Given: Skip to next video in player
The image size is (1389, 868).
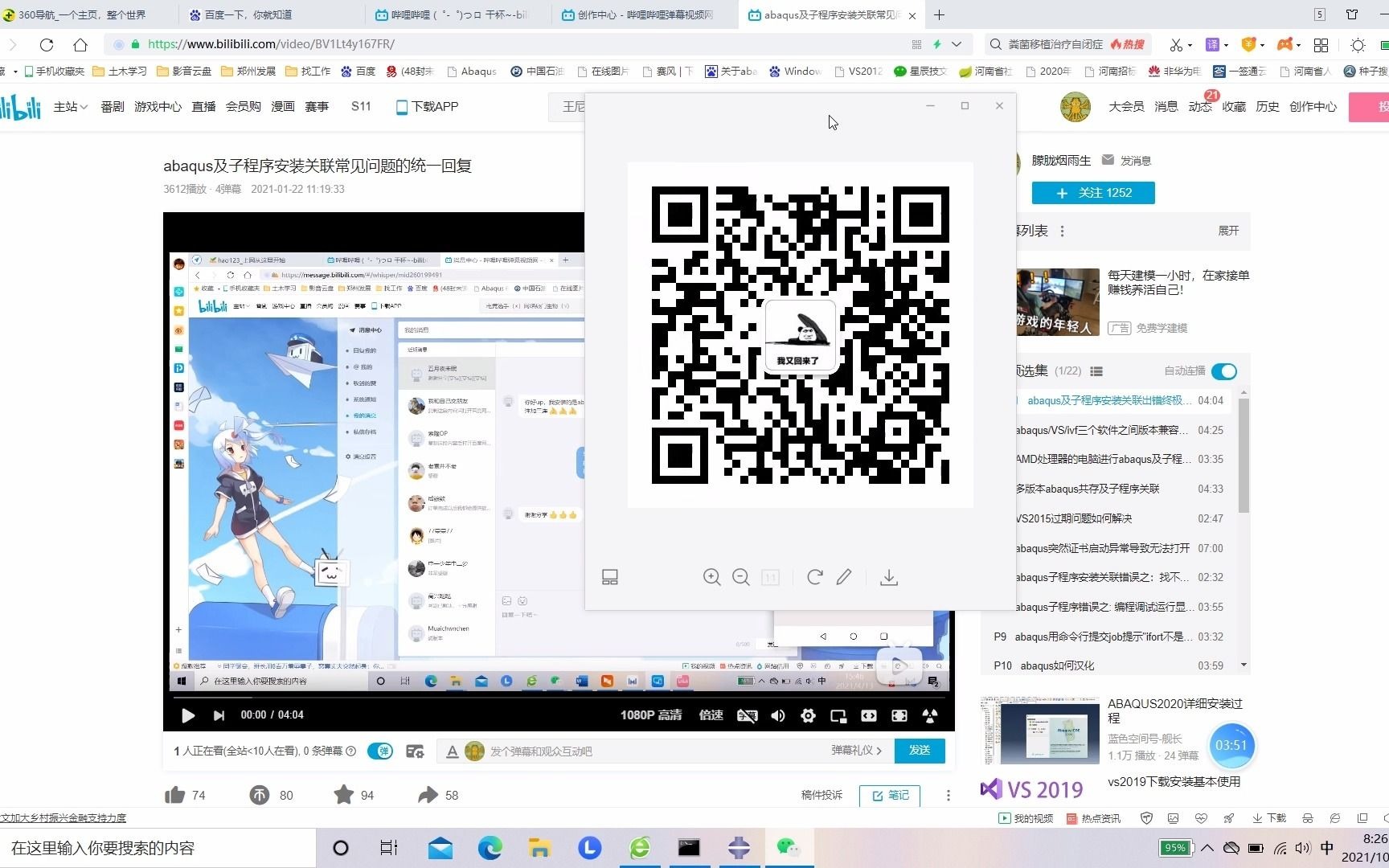Looking at the screenshot, I should point(219,715).
